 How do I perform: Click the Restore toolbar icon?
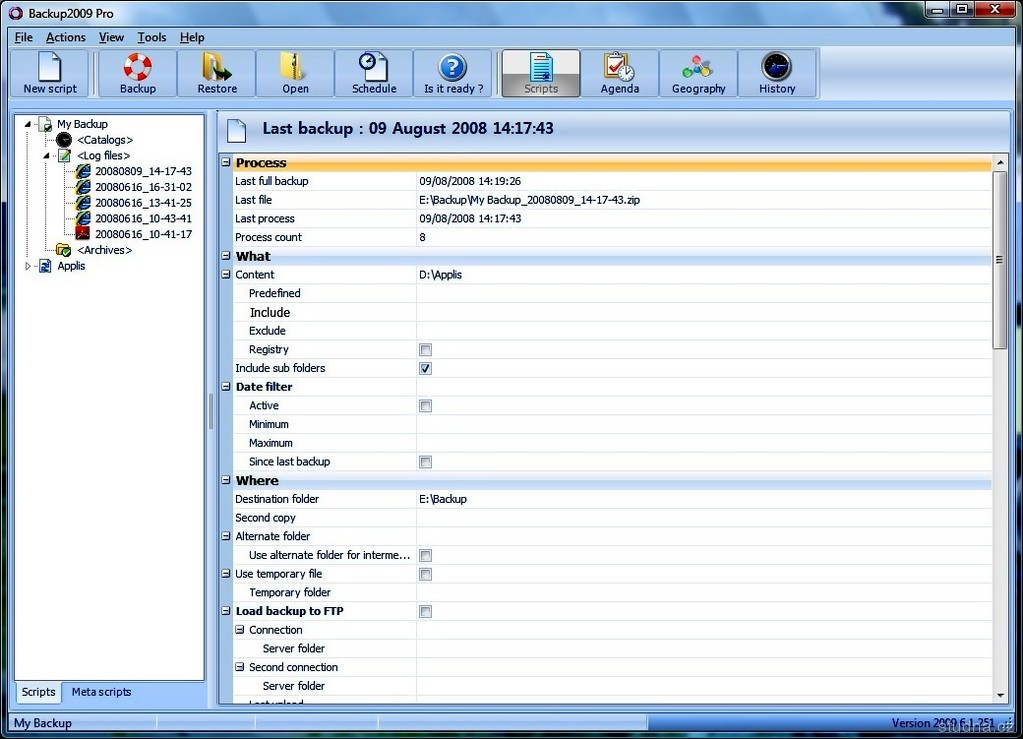(217, 73)
